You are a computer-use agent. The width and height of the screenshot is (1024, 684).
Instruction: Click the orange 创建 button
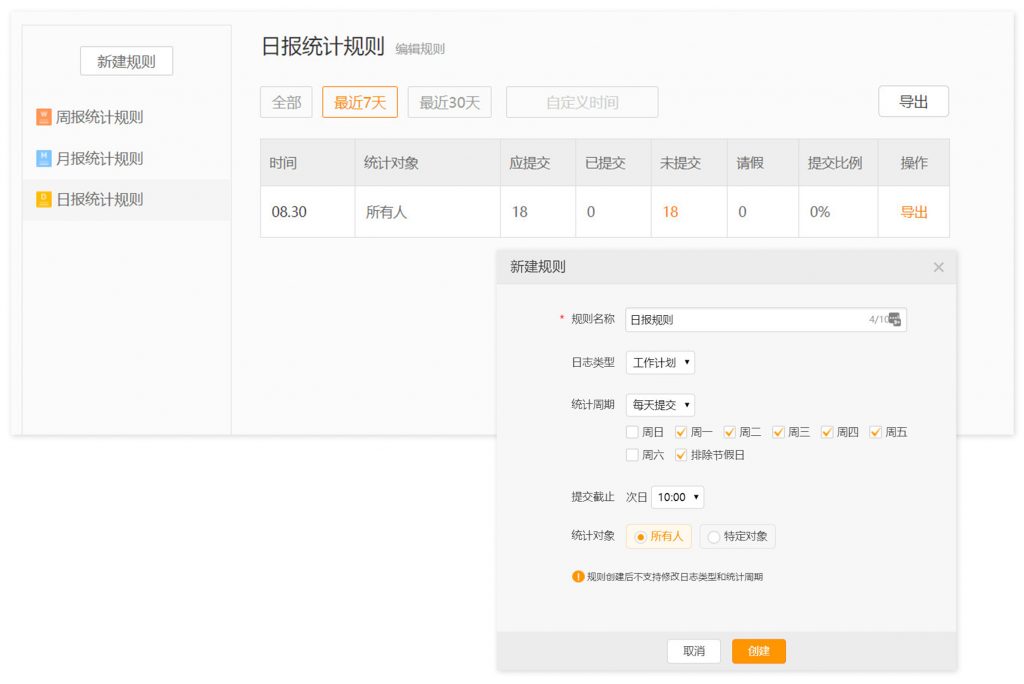(758, 651)
